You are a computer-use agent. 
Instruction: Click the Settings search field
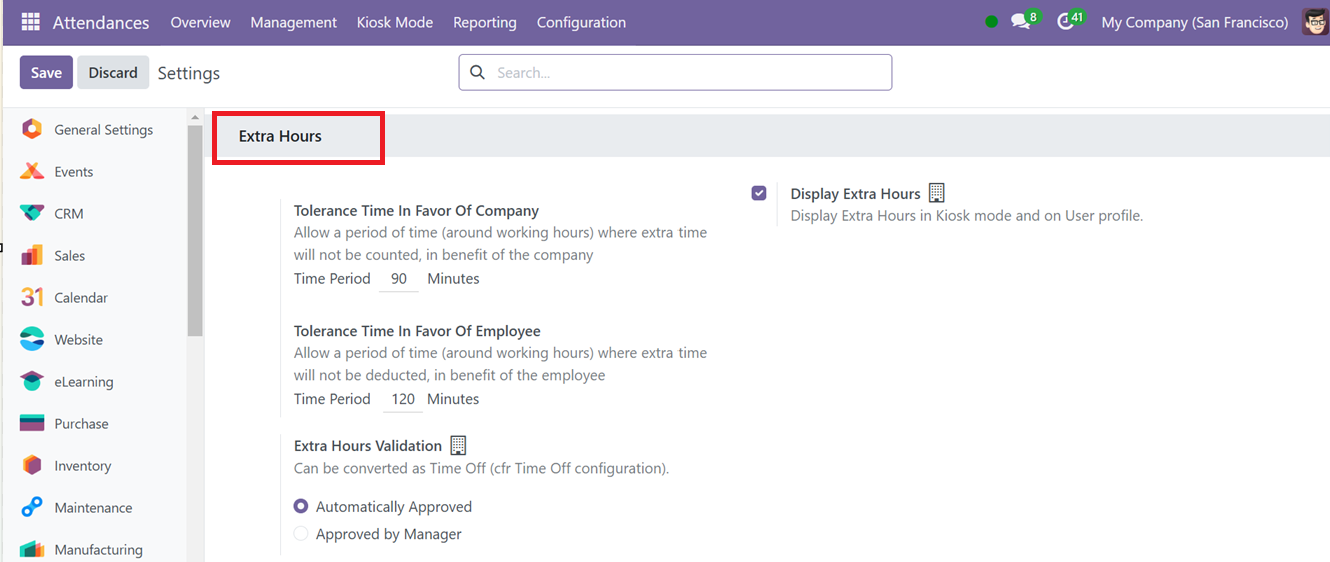point(675,72)
